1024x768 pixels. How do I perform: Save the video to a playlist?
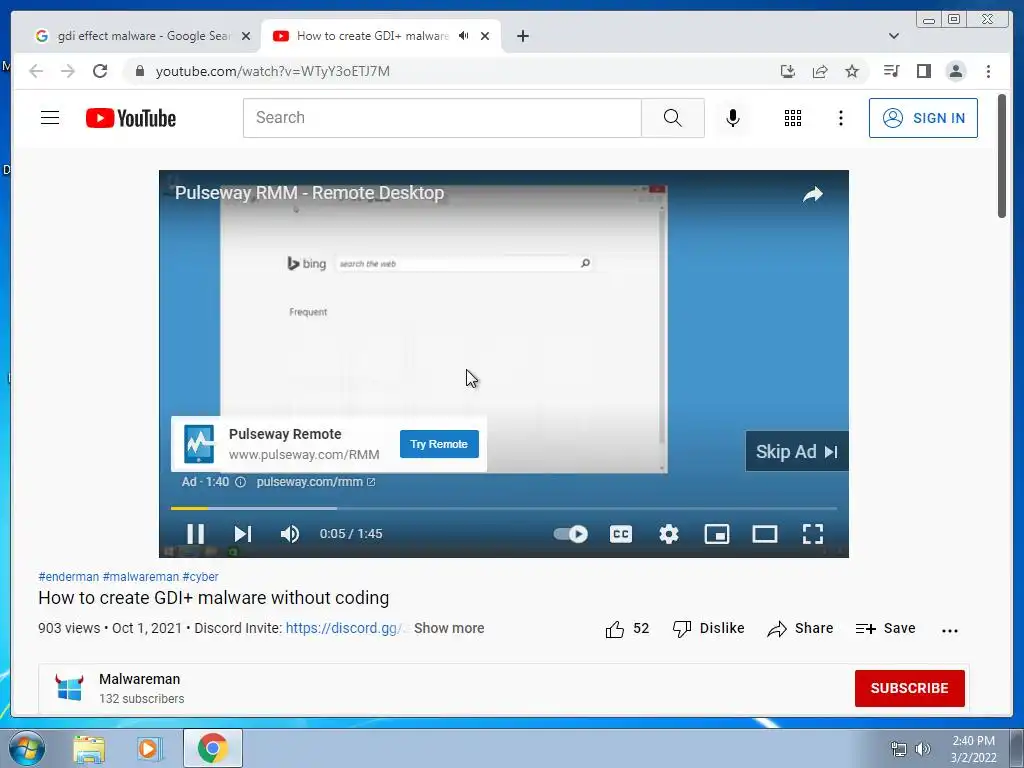[886, 628]
